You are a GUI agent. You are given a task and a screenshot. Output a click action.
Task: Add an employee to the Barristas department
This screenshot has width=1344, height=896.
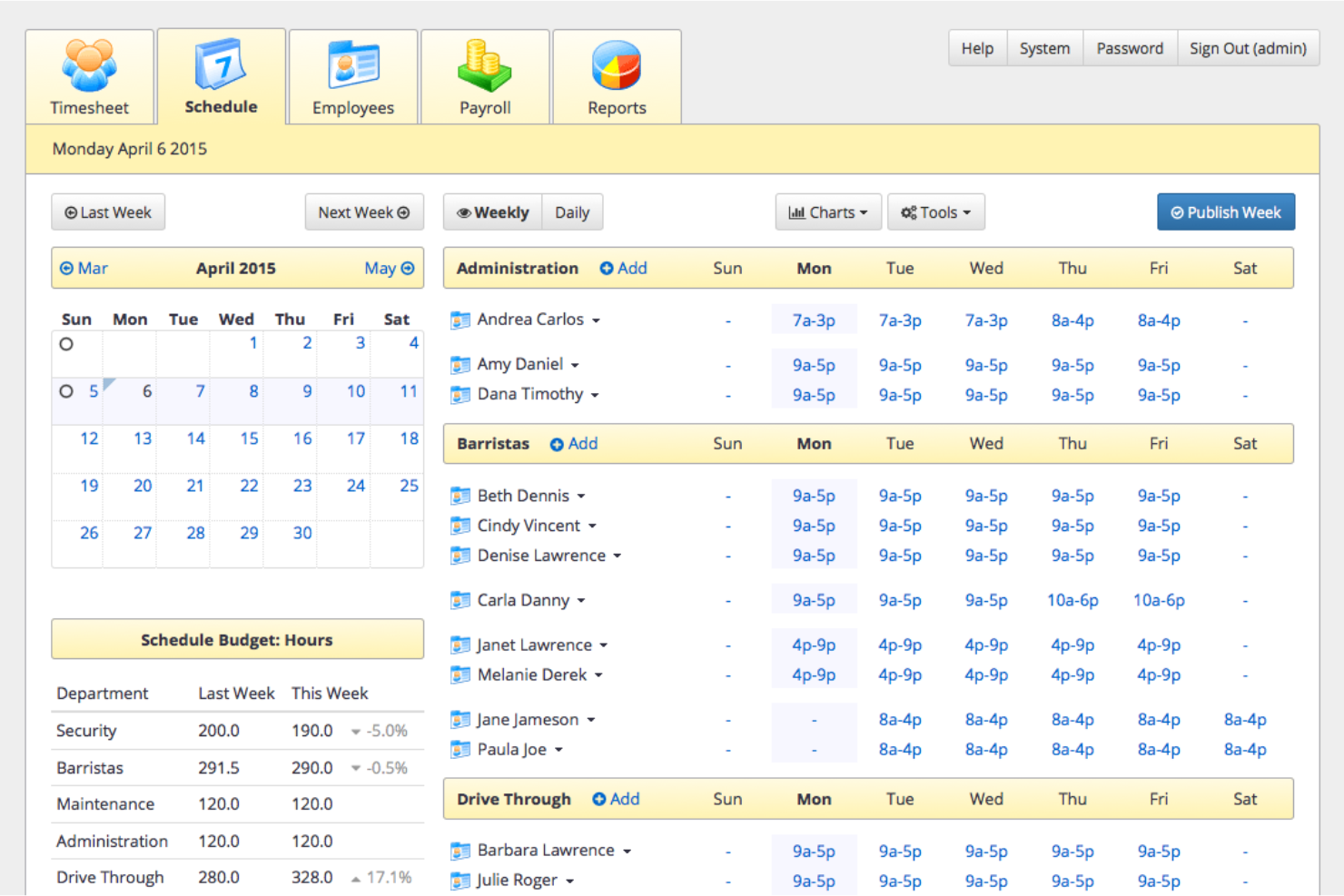point(573,444)
